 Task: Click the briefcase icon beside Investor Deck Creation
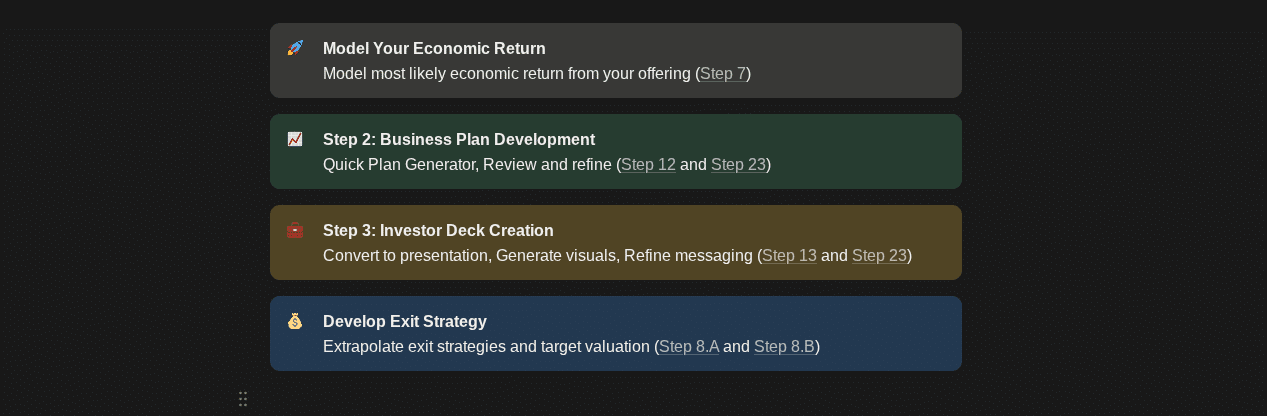295,230
